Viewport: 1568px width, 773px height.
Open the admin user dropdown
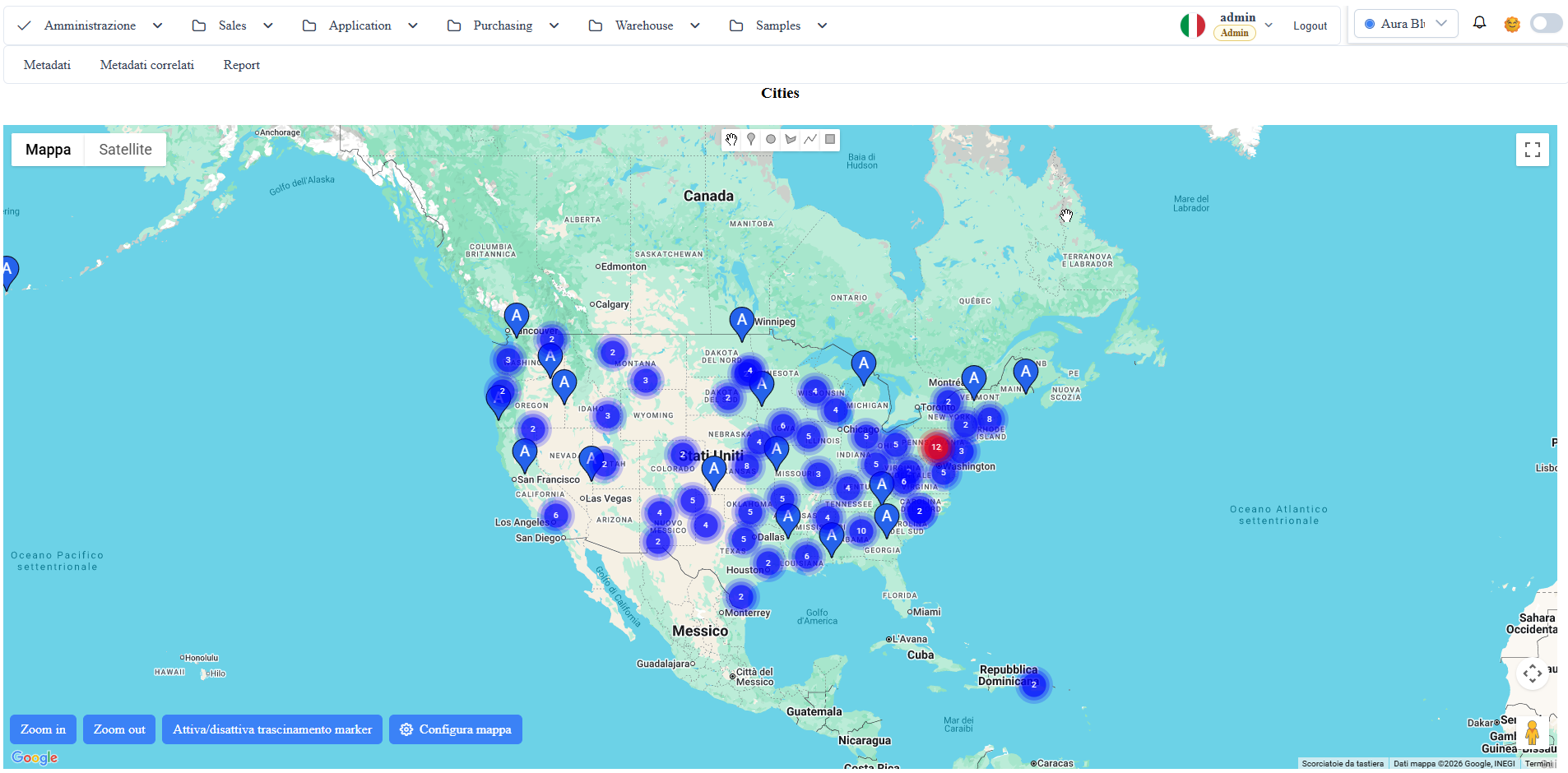pos(1269,25)
